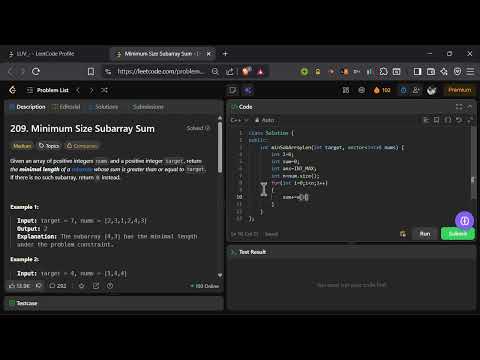Reload the page with the refresh button
The width and height of the screenshot is (480, 360).
tap(36, 71)
